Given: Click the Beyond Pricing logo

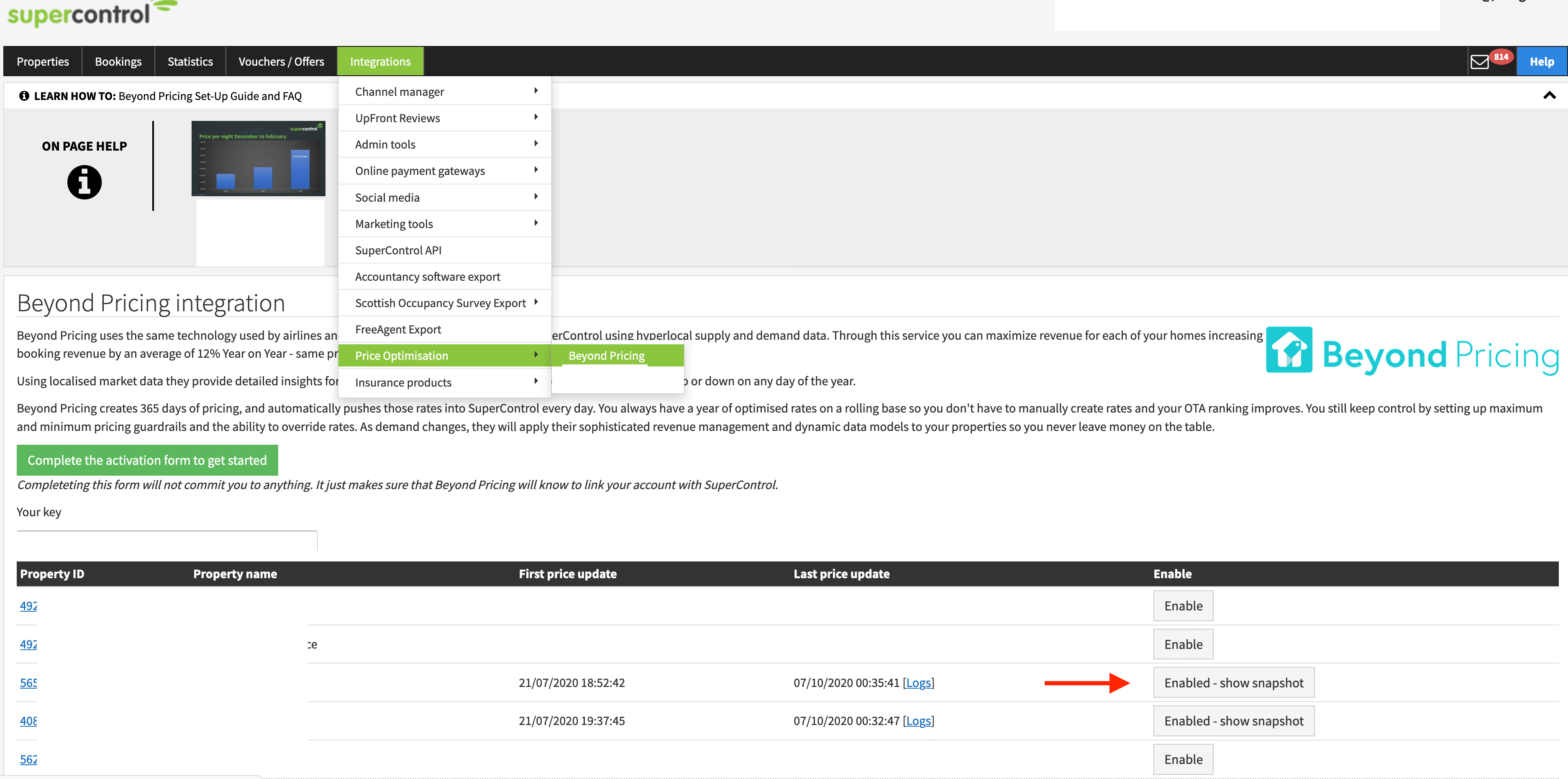Looking at the screenshot, I should coord(1412,351).
